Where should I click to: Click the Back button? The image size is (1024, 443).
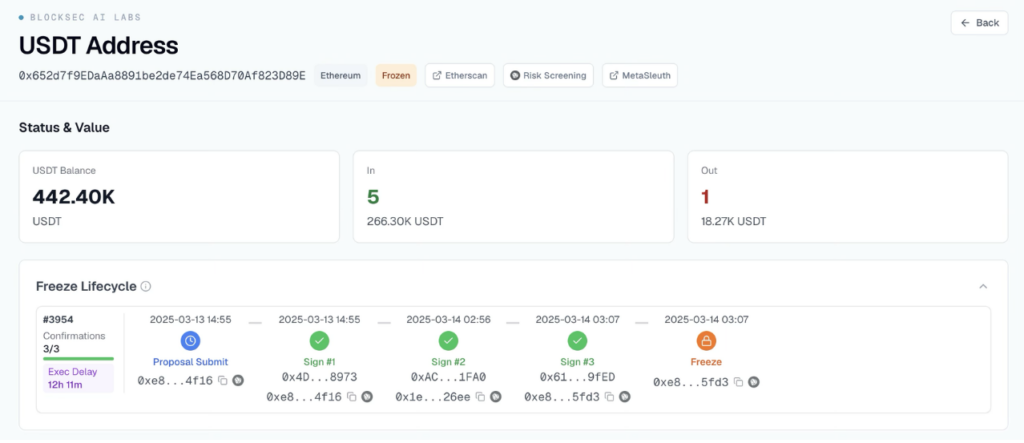[979, 23]
